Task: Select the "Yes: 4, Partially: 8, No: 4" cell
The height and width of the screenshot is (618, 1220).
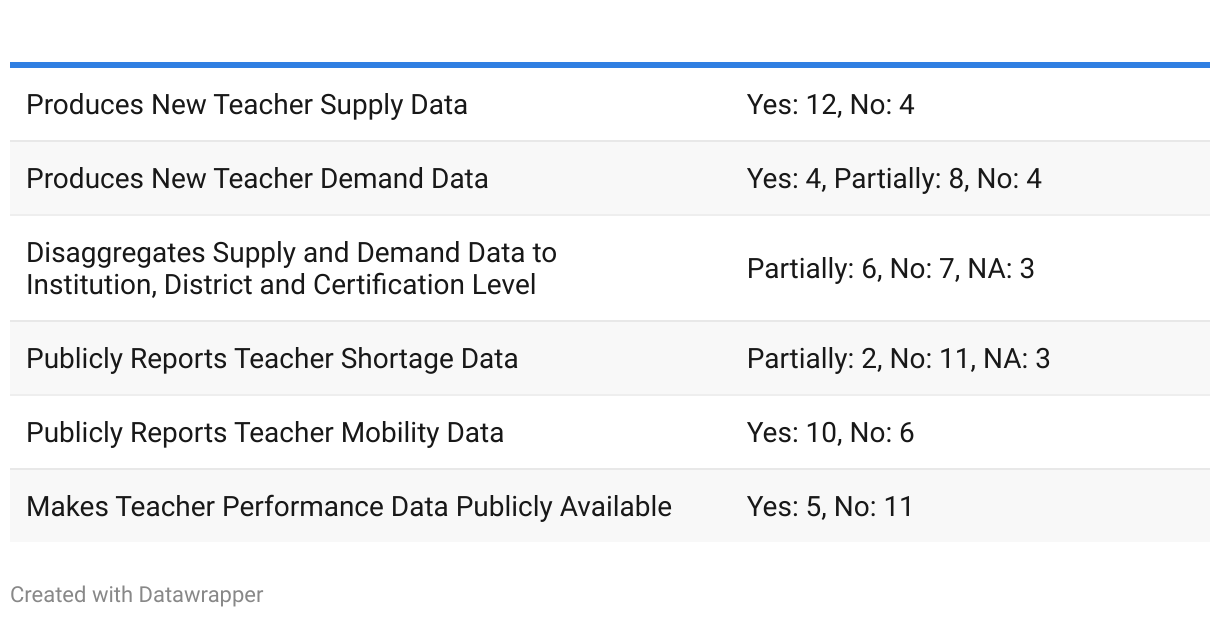Action: point(894,179)
